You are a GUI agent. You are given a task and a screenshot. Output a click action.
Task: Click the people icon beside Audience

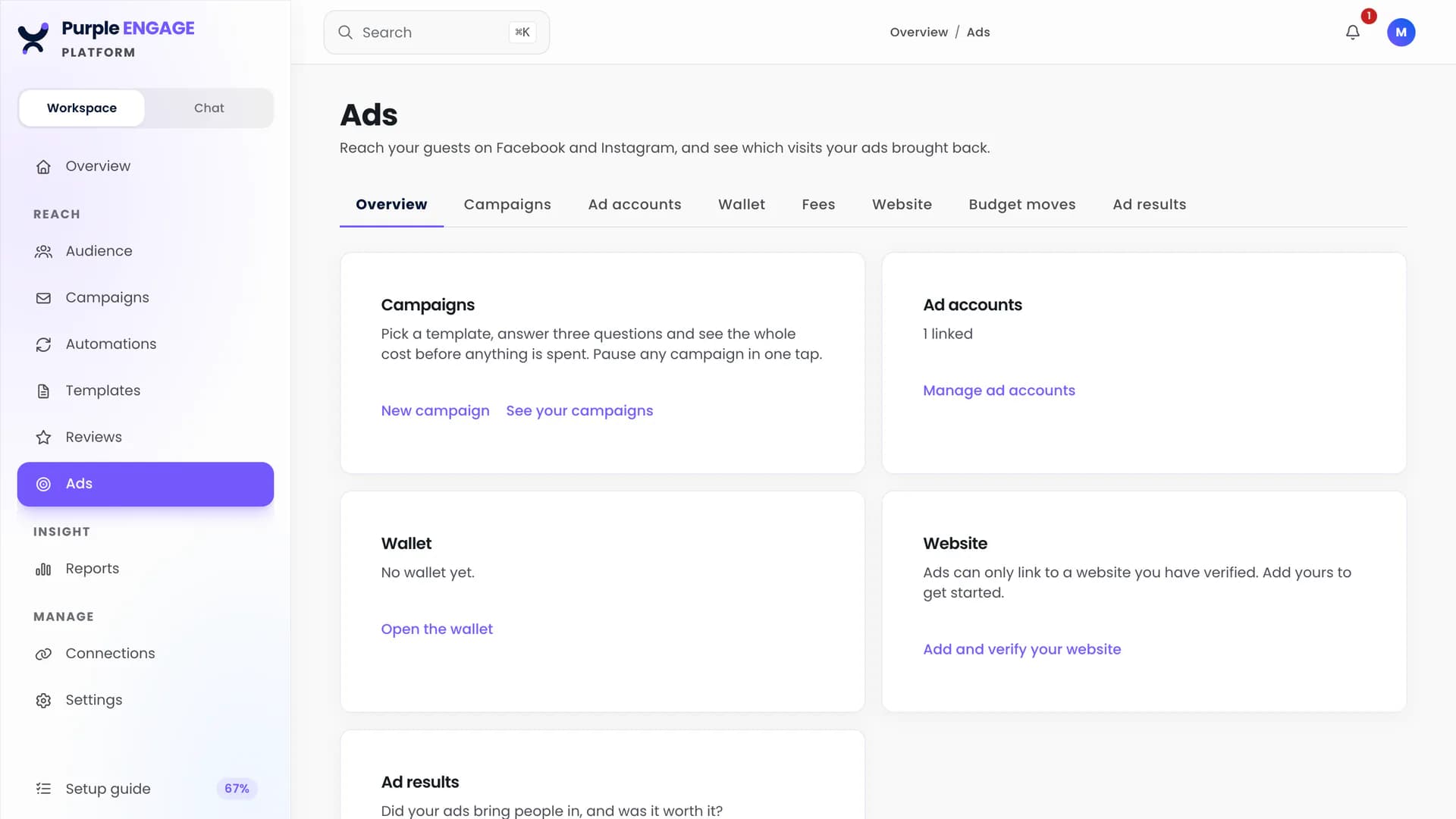click(43, 252)
